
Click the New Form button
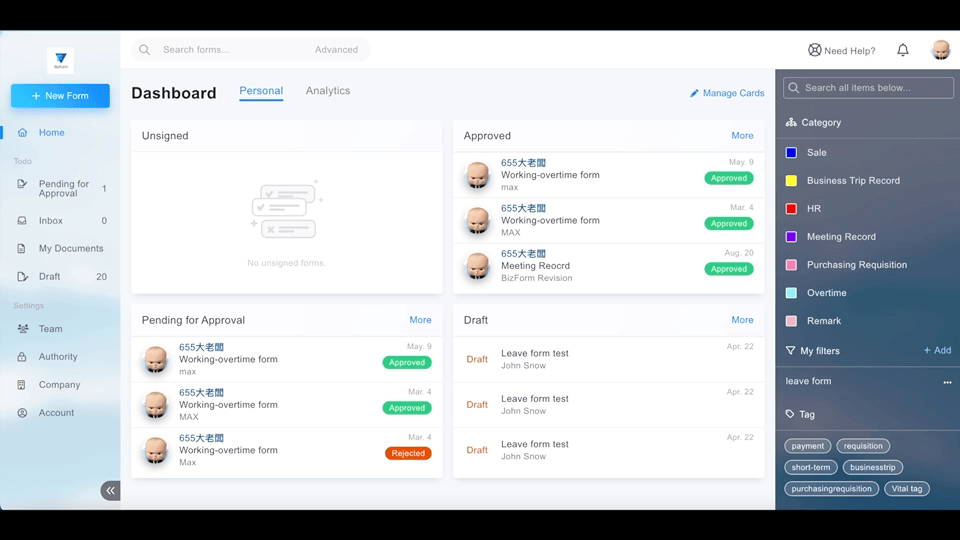pyautogui.click(x=60, y=96)
